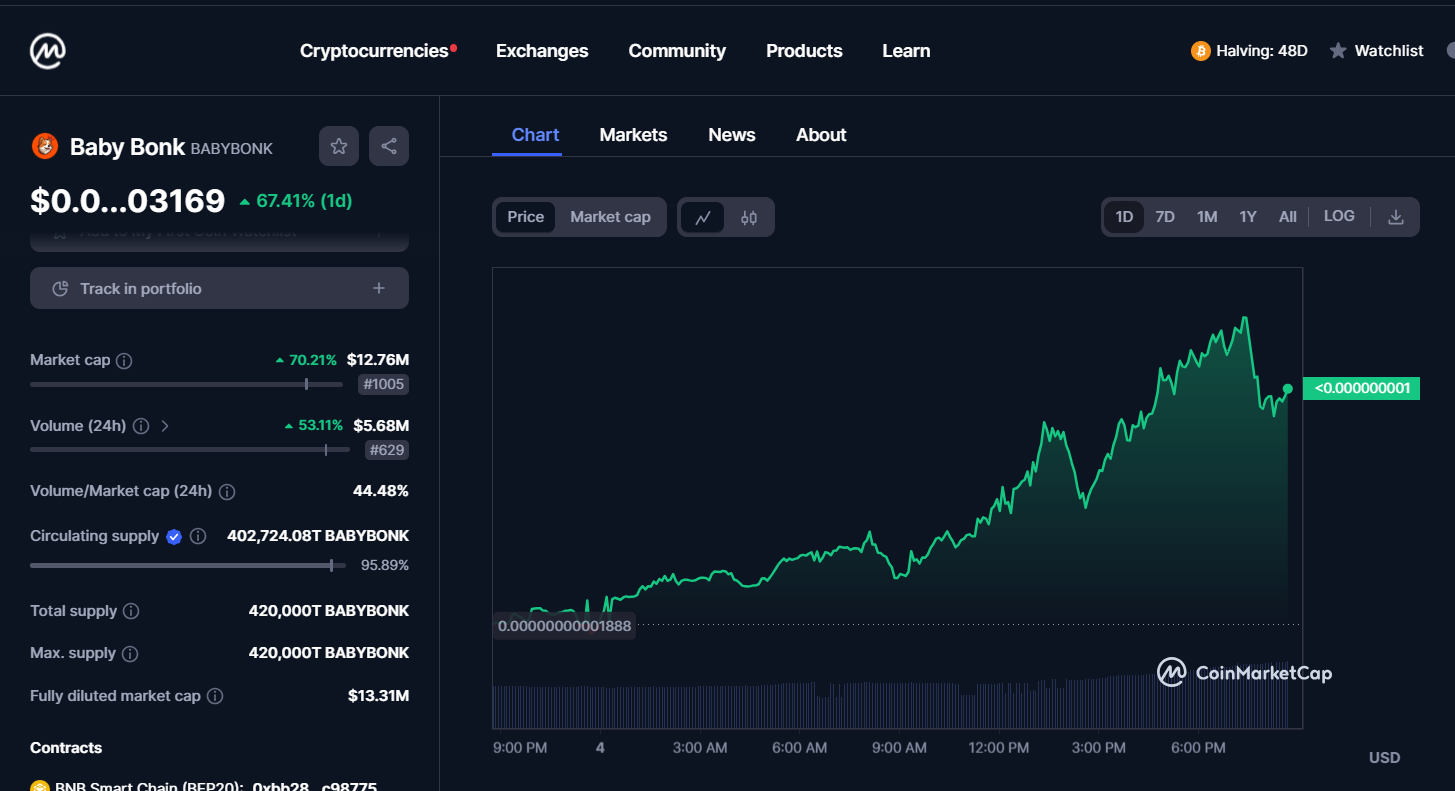The image size is (1455, 791).
Task: Click the share icon beside Baby Bonk
Action: pyautogui.click(x=389, y=146)
